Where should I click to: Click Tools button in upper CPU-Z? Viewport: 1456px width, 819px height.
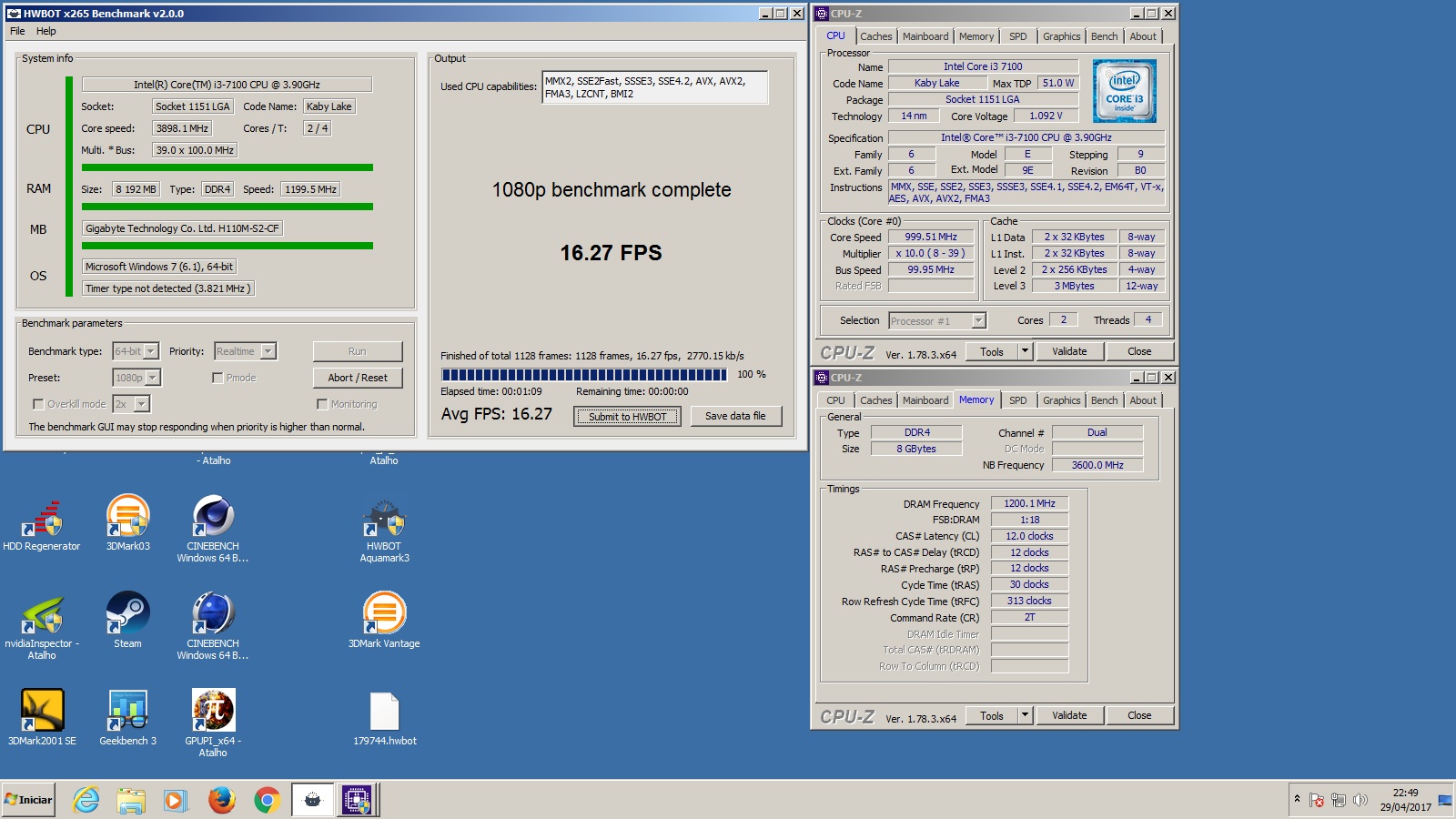(992, 351)
